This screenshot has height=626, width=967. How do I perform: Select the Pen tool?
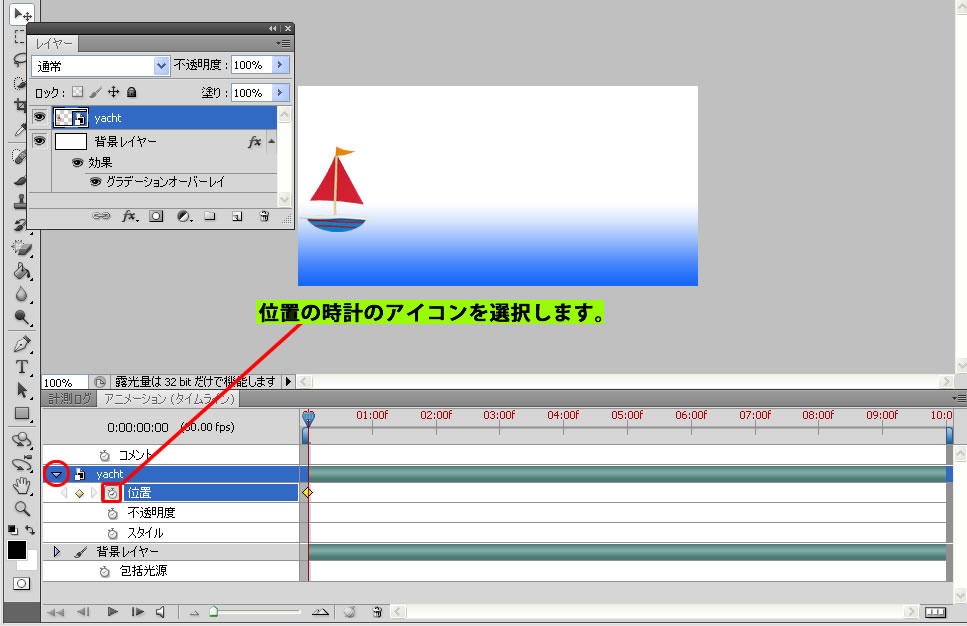(x=22, y=343)
